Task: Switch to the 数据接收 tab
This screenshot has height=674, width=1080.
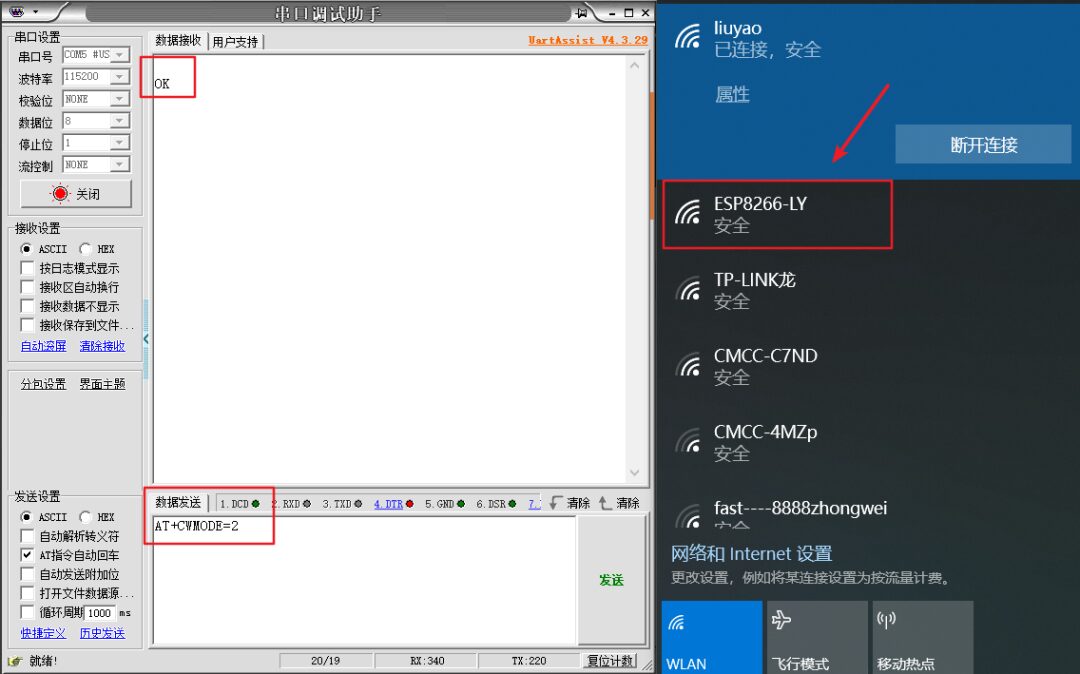Action: click(x=178, y=41)
